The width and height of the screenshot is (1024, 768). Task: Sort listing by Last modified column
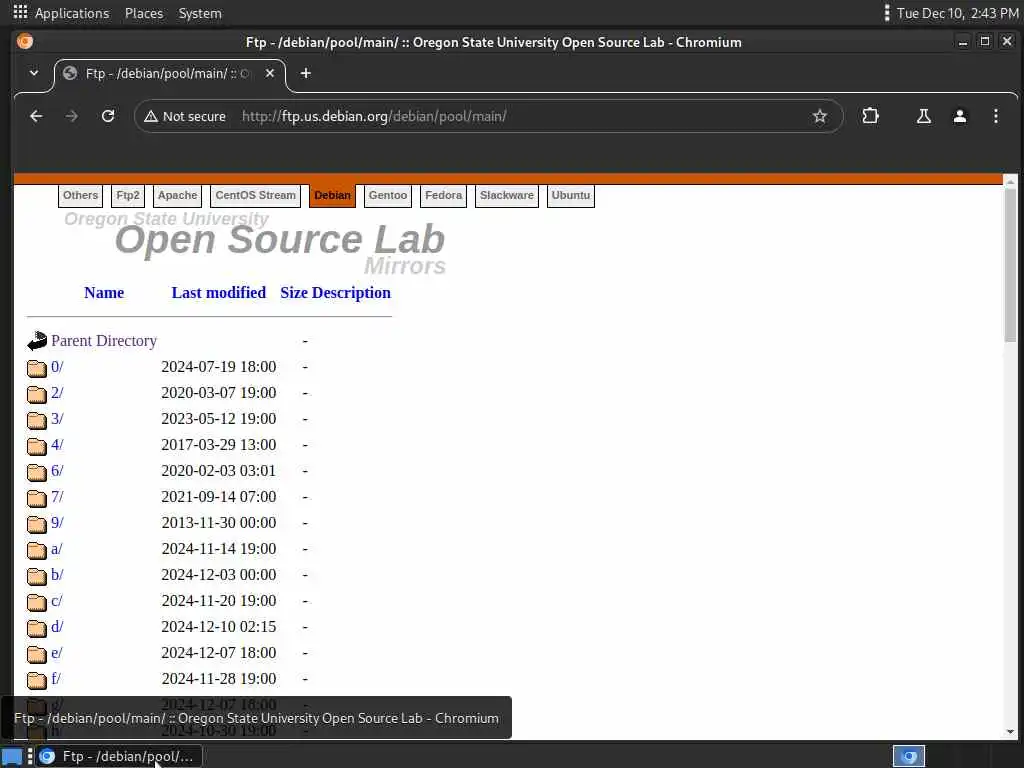[219, 293]
